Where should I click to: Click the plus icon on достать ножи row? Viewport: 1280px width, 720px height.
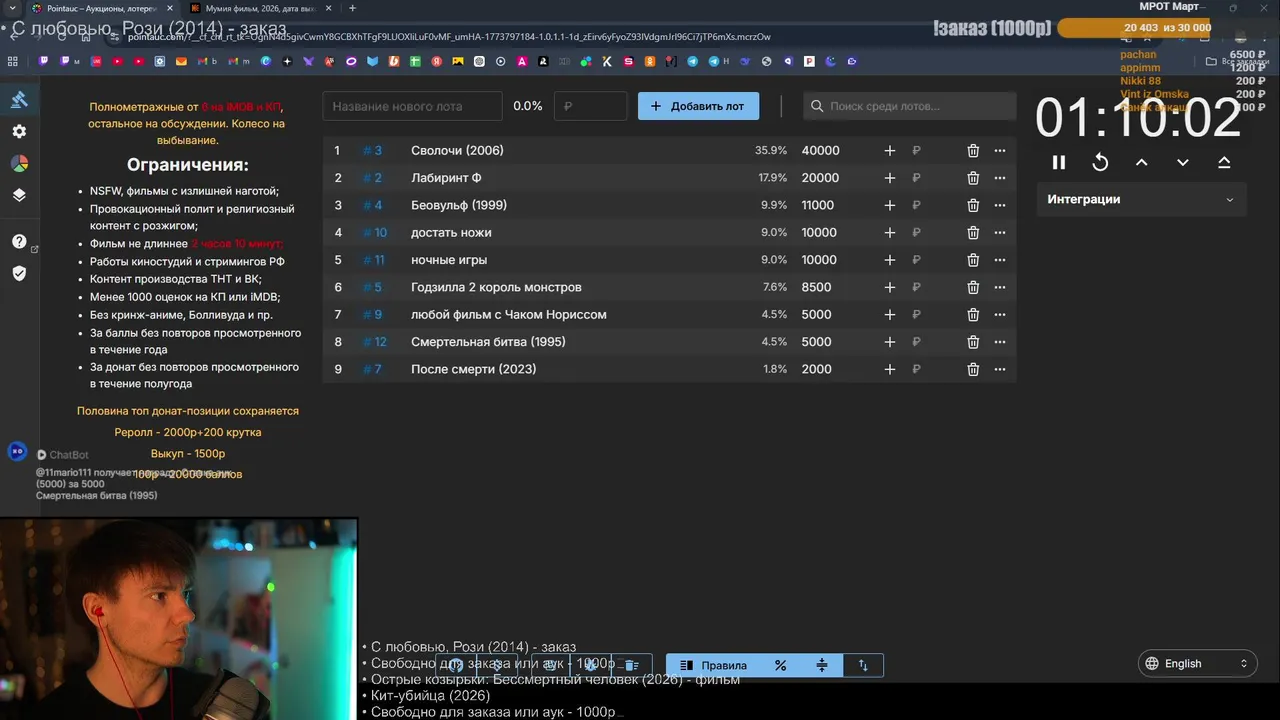(x=890, y=232)
